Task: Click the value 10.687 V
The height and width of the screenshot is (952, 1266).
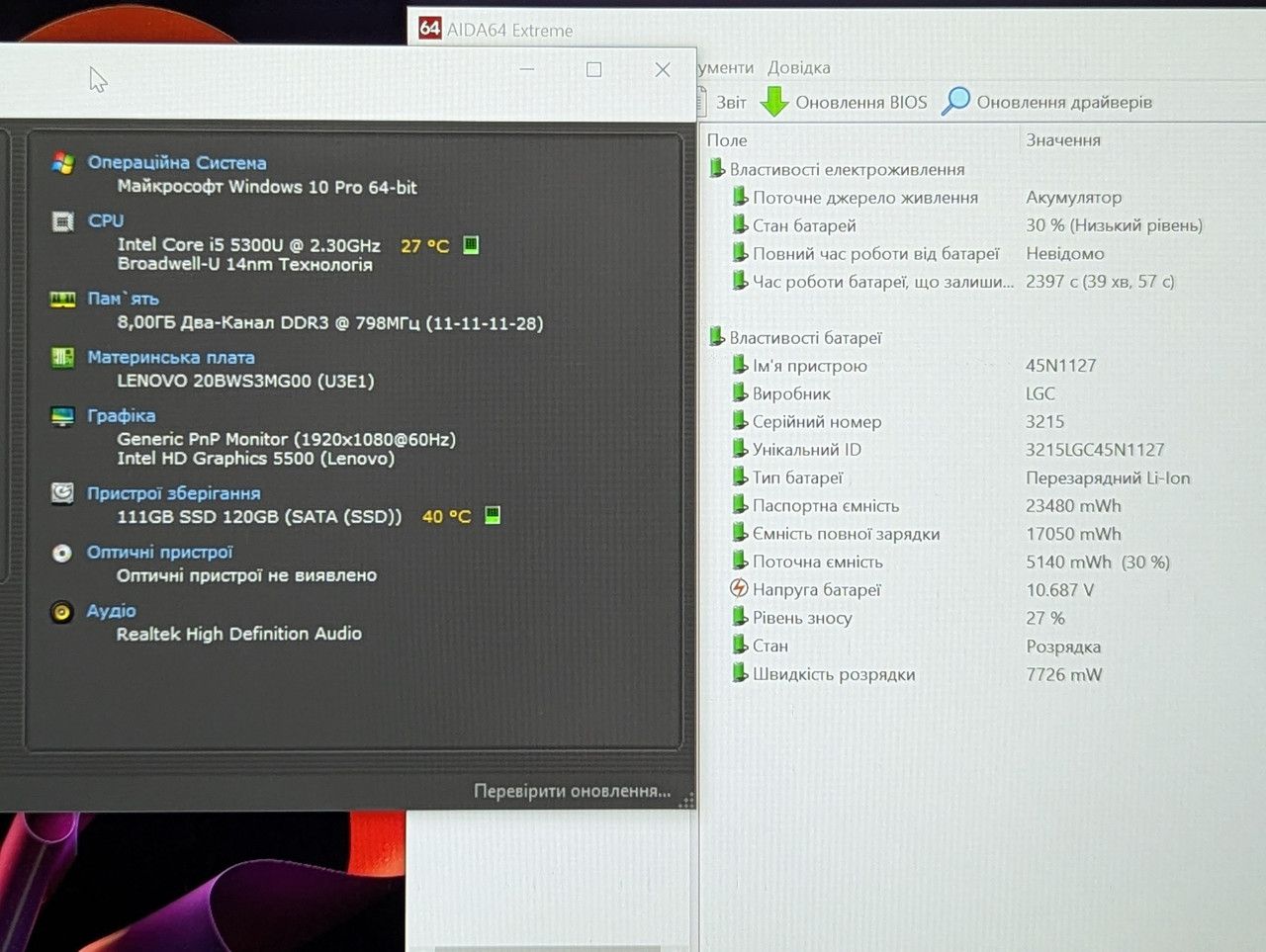Action: pos(1059,590)
